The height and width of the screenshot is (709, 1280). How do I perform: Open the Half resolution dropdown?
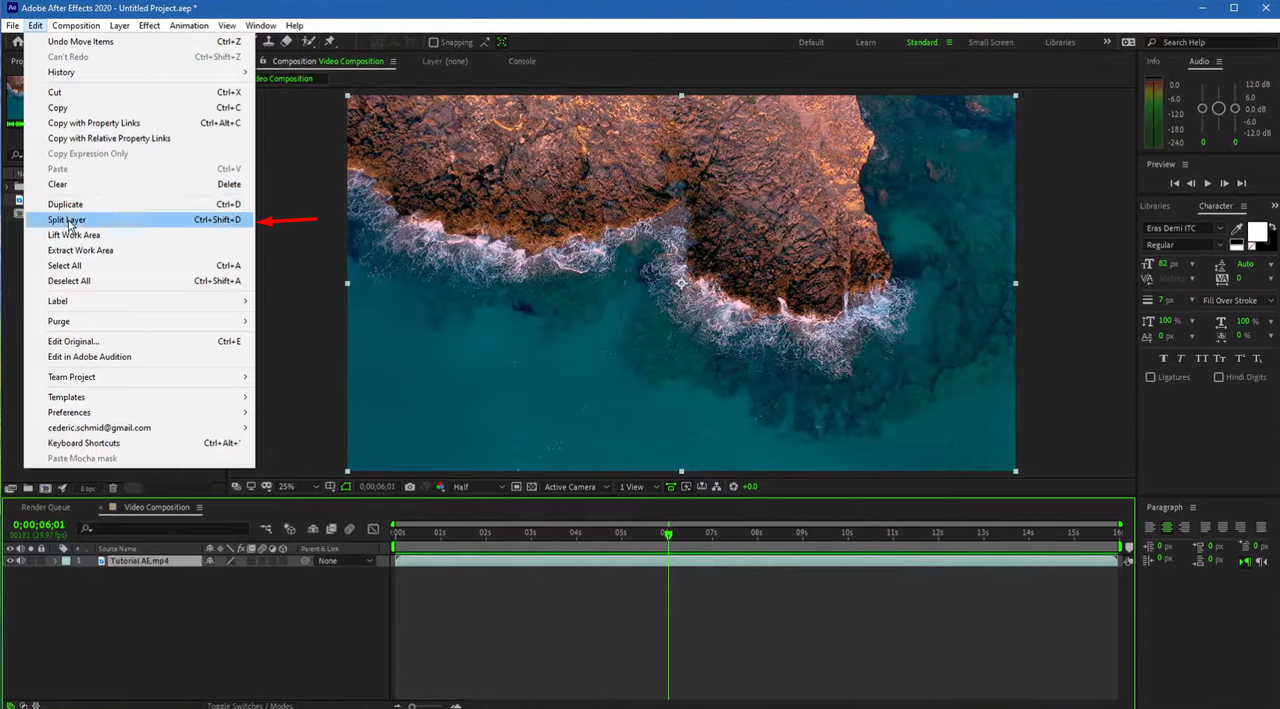point(479,487)
